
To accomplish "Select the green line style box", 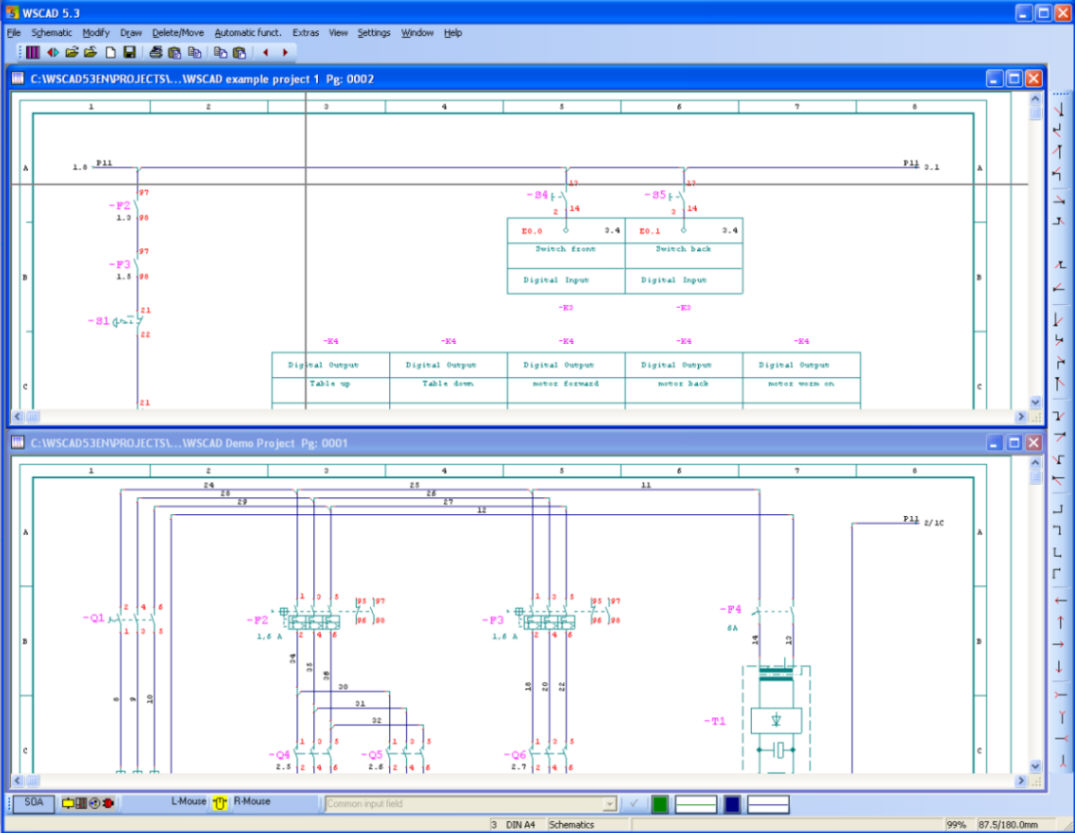I will click(696, 804).
